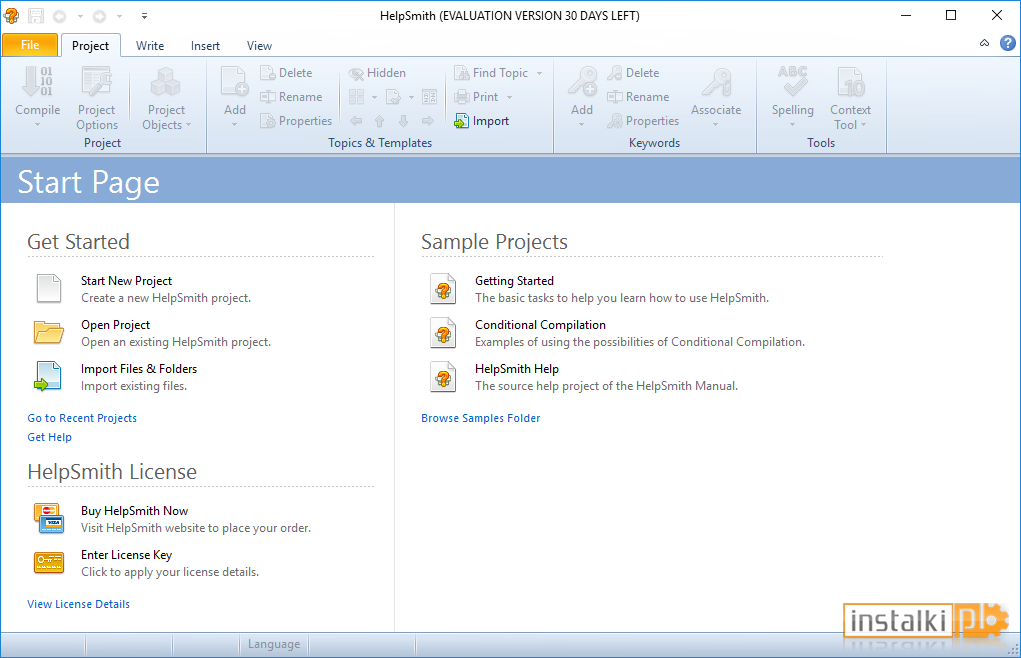Select the Project ribbon tab
Screen dimensions: 1021x658
click(x=91, y=46)
